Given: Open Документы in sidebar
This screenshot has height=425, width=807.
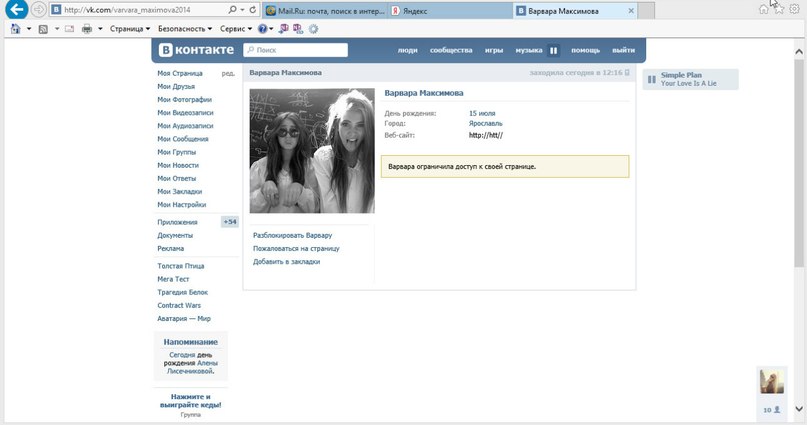Looking at the screenshot, I should 175,236.
